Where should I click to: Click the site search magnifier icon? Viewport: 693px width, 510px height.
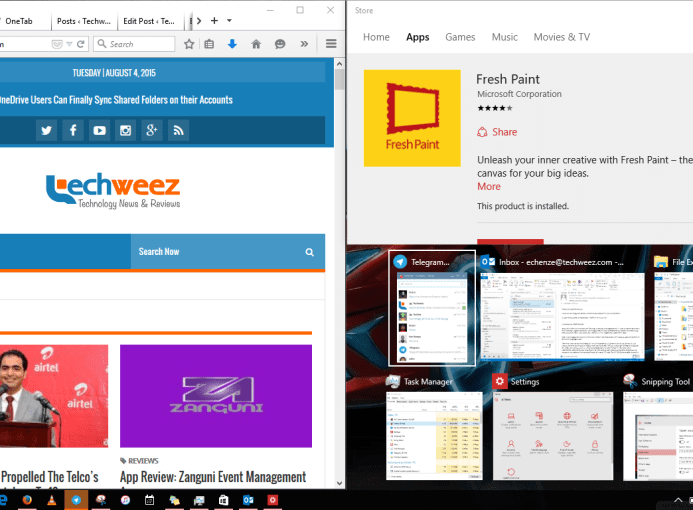pyautogui.click(x=309, y=252)
